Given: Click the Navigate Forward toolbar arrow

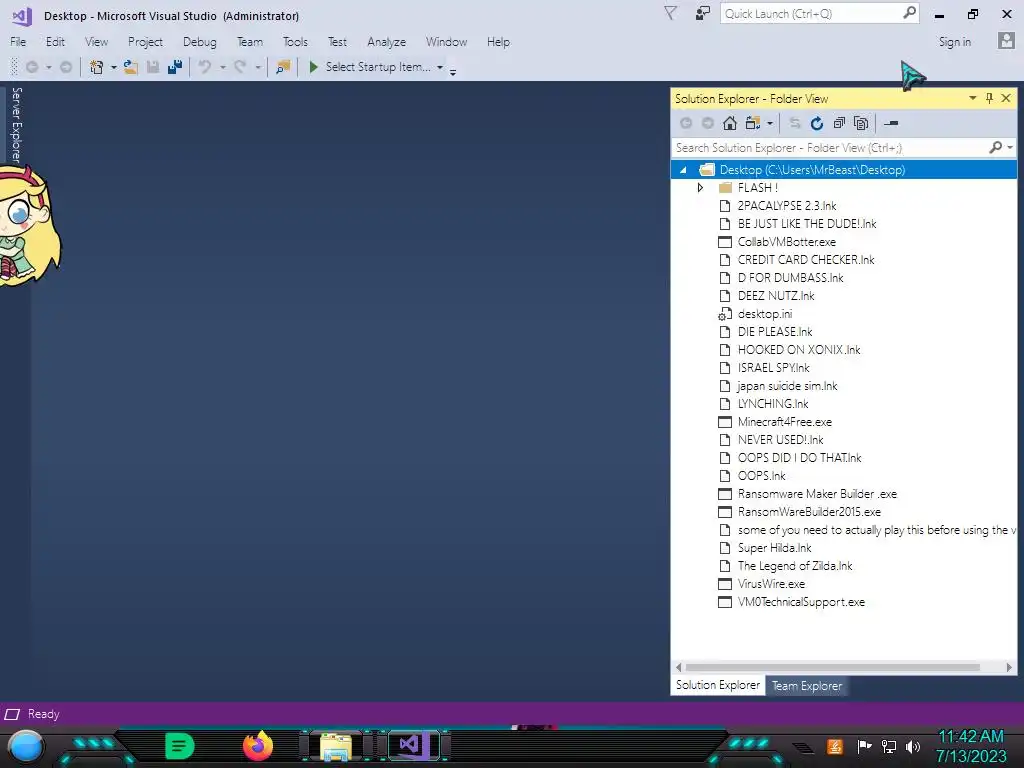Looking at the screenshot, I should pos(65,67).
